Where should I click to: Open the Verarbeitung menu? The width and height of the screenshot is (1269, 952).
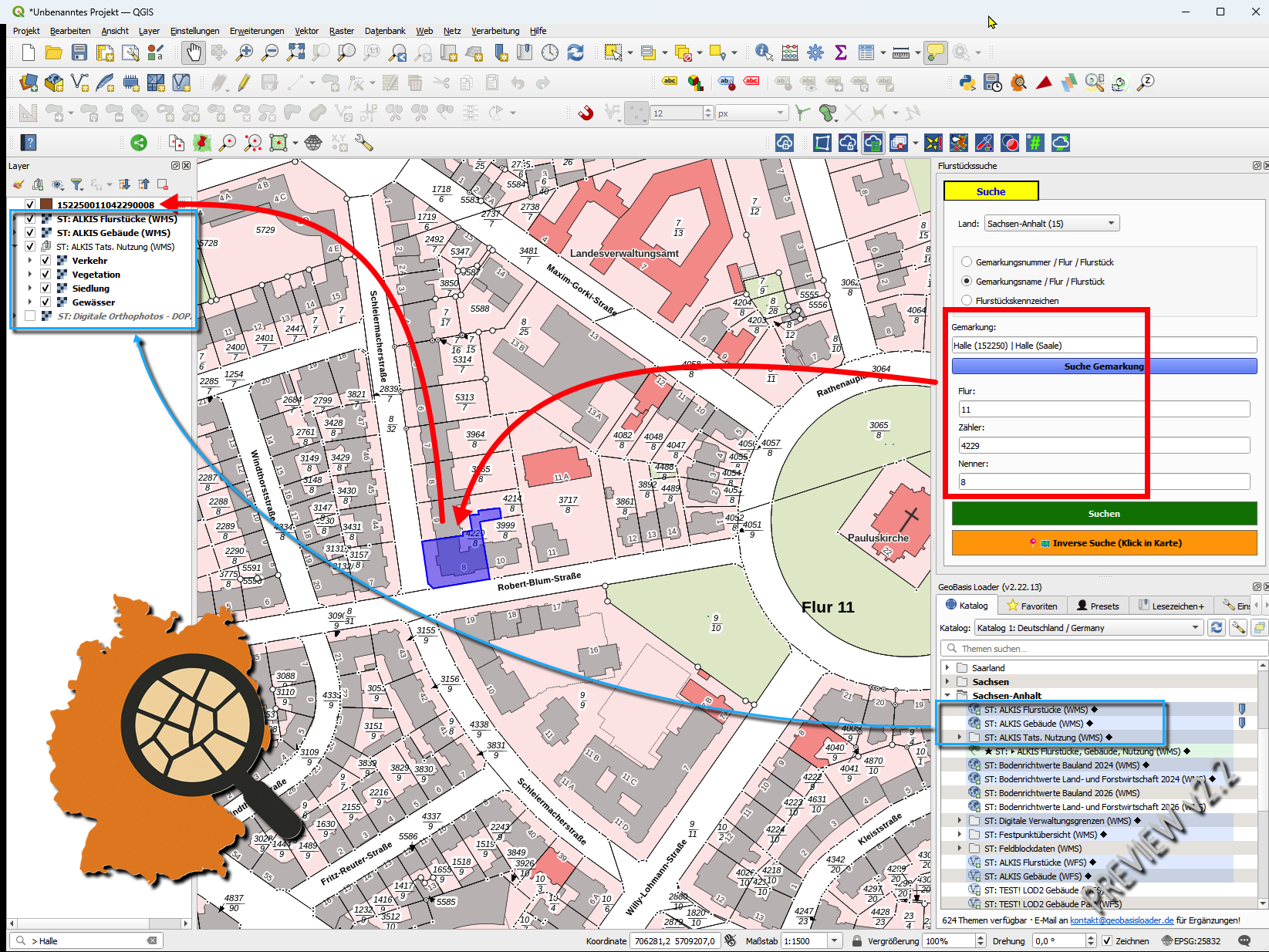point(495,31)
